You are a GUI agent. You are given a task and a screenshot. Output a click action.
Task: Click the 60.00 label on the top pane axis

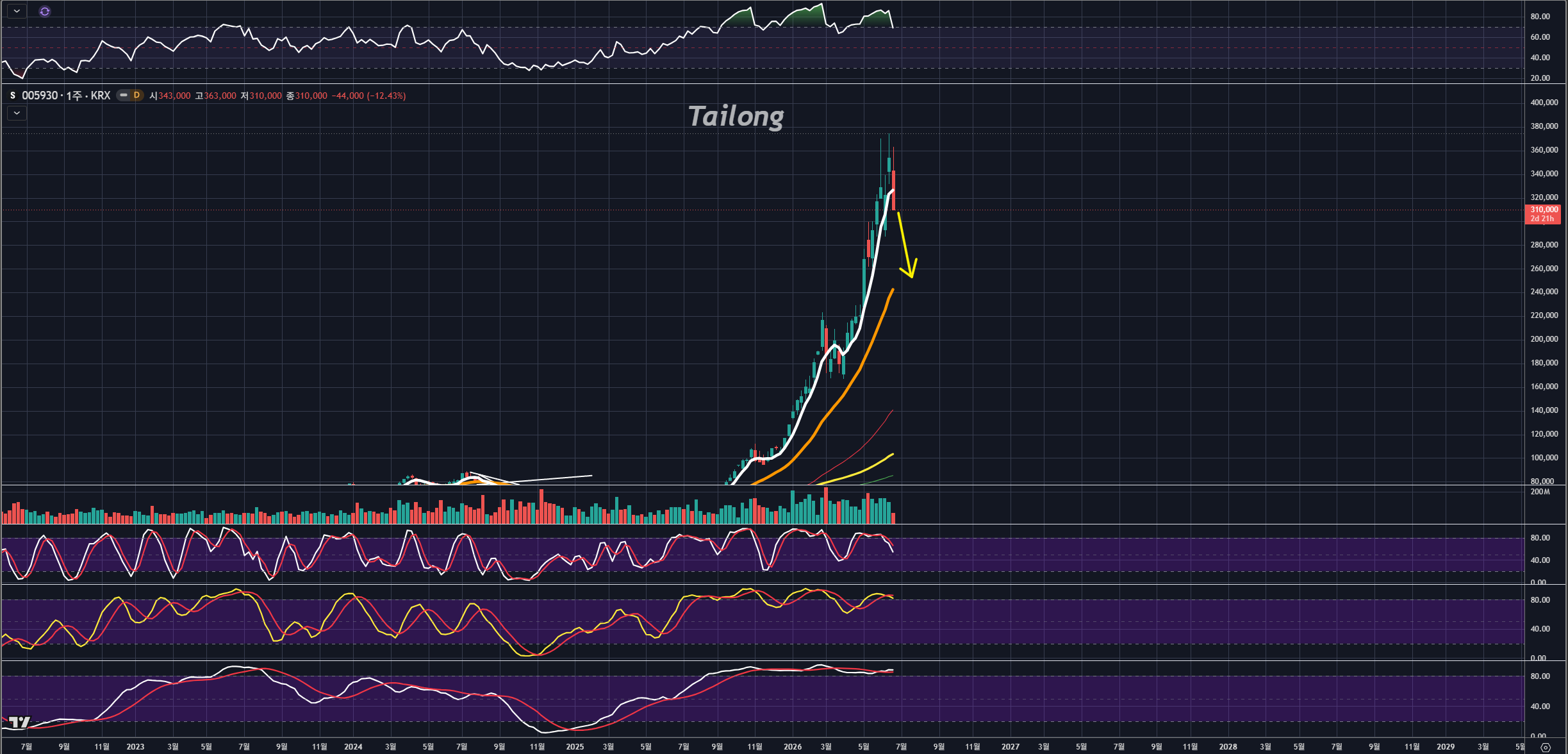click(1540, 37)
